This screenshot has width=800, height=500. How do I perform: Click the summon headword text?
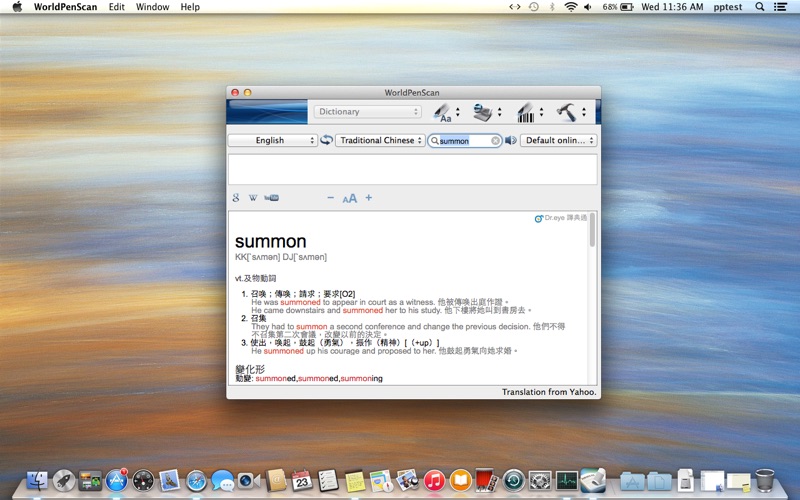[270, 241]
